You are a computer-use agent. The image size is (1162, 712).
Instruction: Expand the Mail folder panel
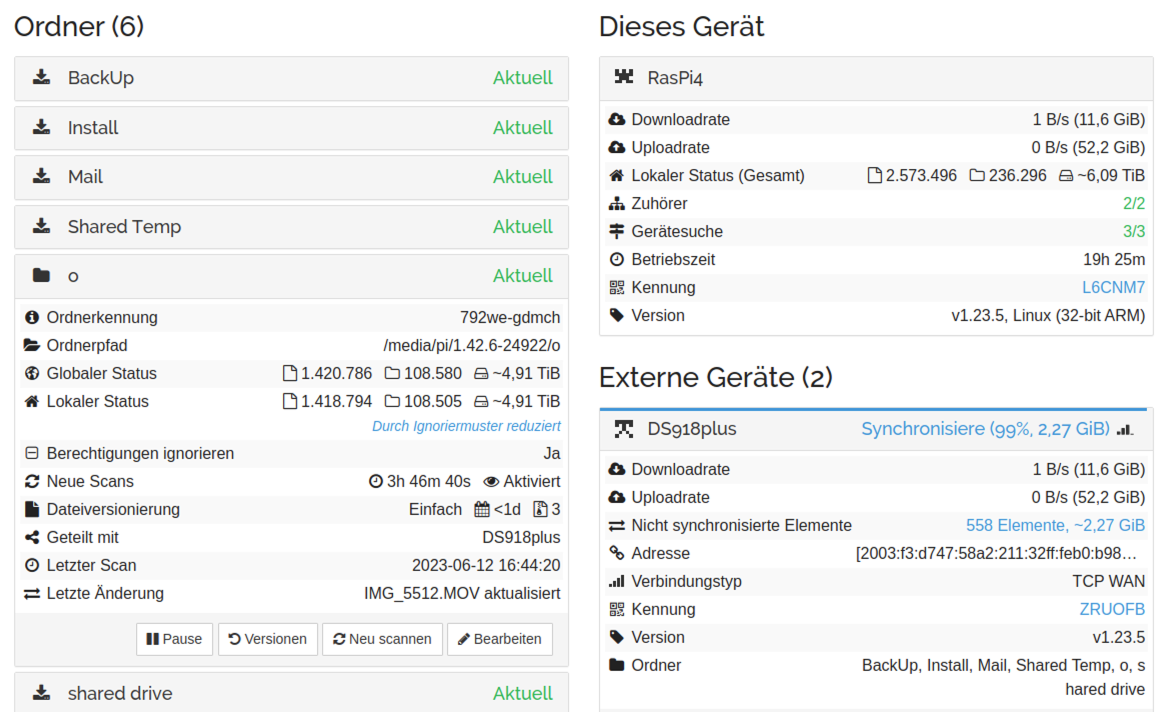point(291,176)
